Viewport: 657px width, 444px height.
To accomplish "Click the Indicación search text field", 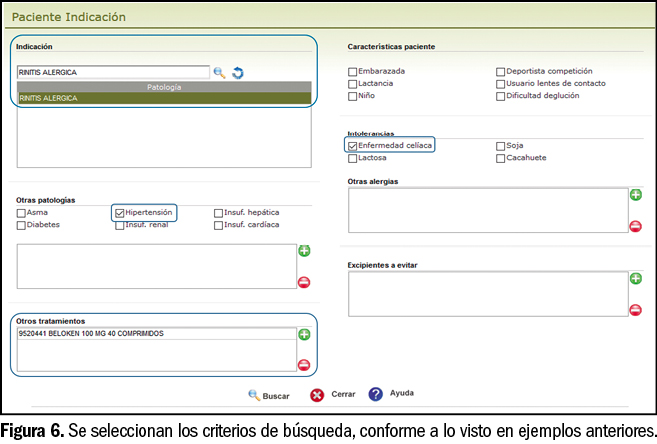I will 112,72.
